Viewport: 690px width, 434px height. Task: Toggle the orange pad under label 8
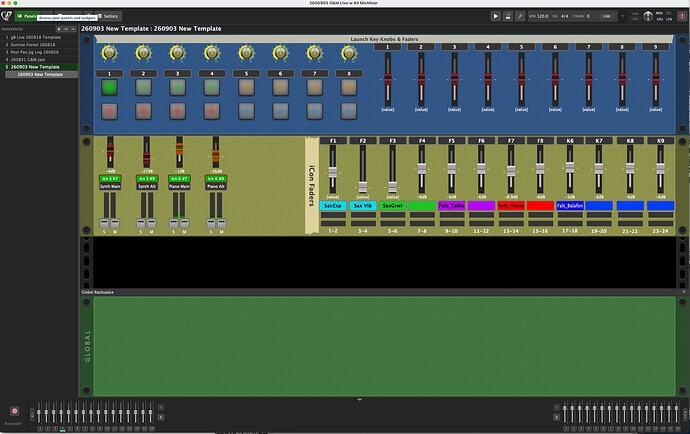pos(349,87)
